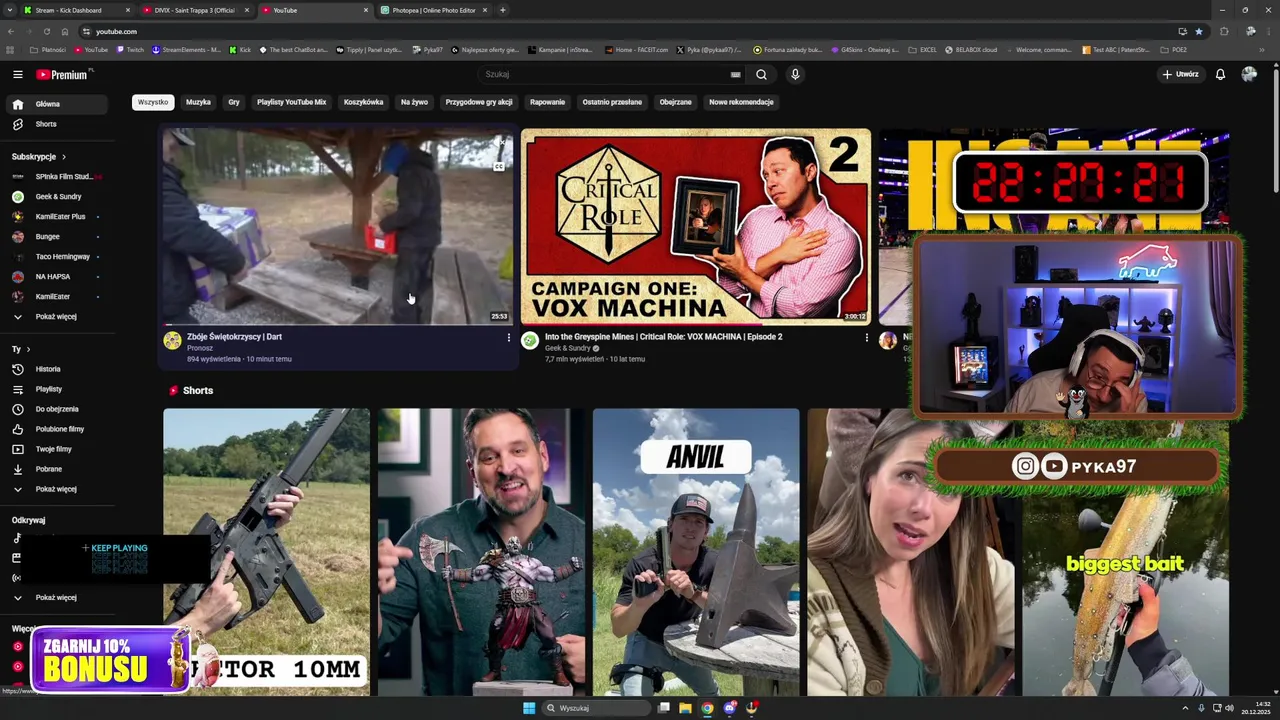Viewport: 1280px width, 720px height.
Task: Open Polubione filmy liked videos
Action: pyautogui.click(x=56, y=429)
